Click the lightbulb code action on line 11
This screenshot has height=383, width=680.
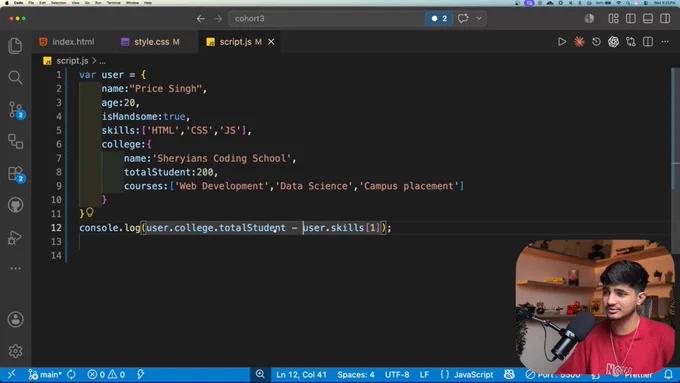tap(90, 212)
